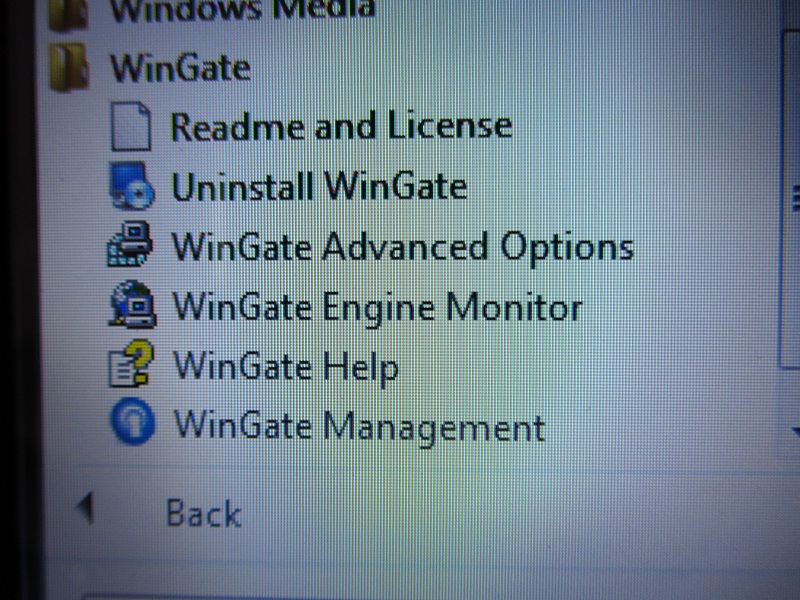
Task: Click the program list scrollbar thumb
Action: click(790, 198)
